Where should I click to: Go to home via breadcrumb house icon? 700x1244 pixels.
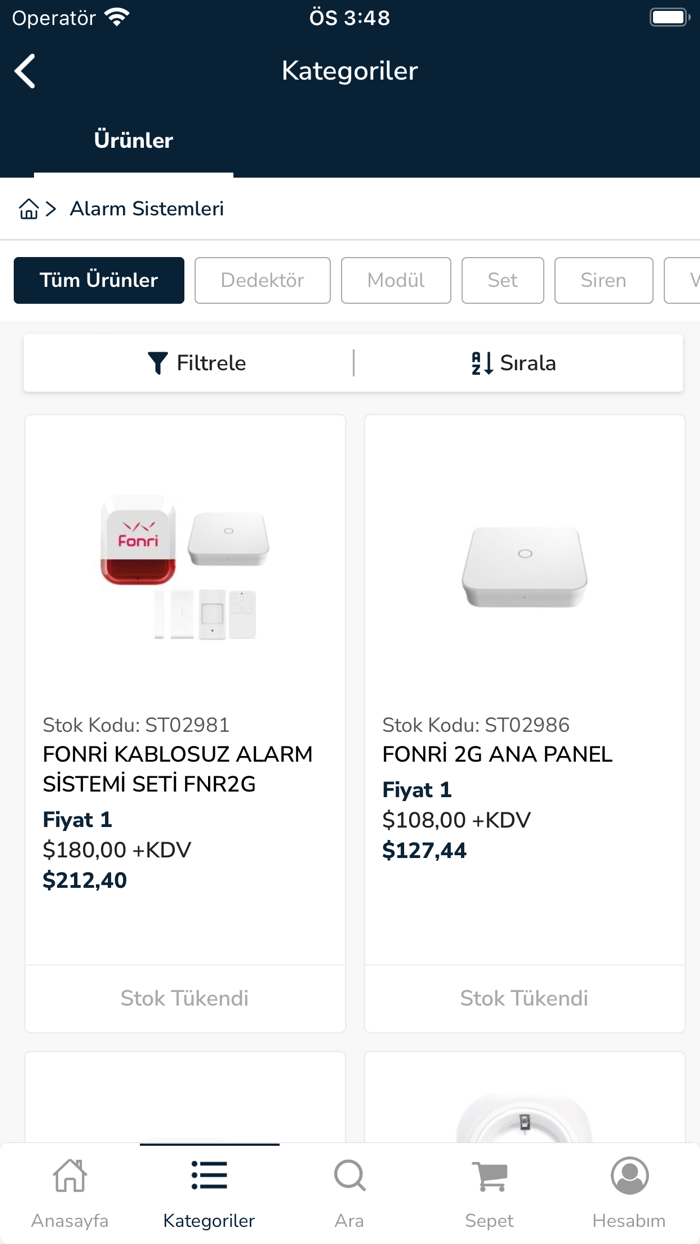point(29,209)
